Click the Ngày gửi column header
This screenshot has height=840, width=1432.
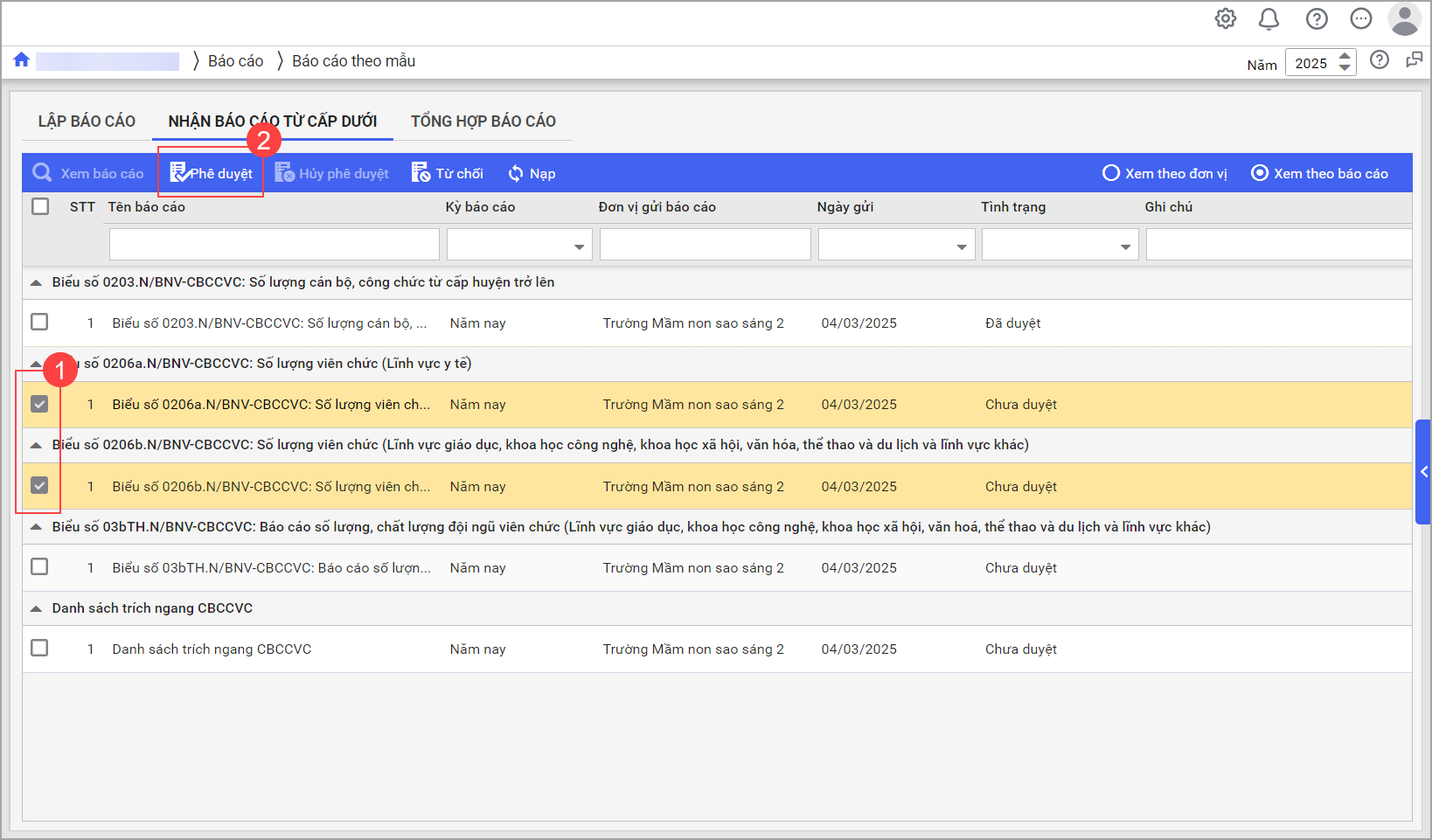pos(845,207)
